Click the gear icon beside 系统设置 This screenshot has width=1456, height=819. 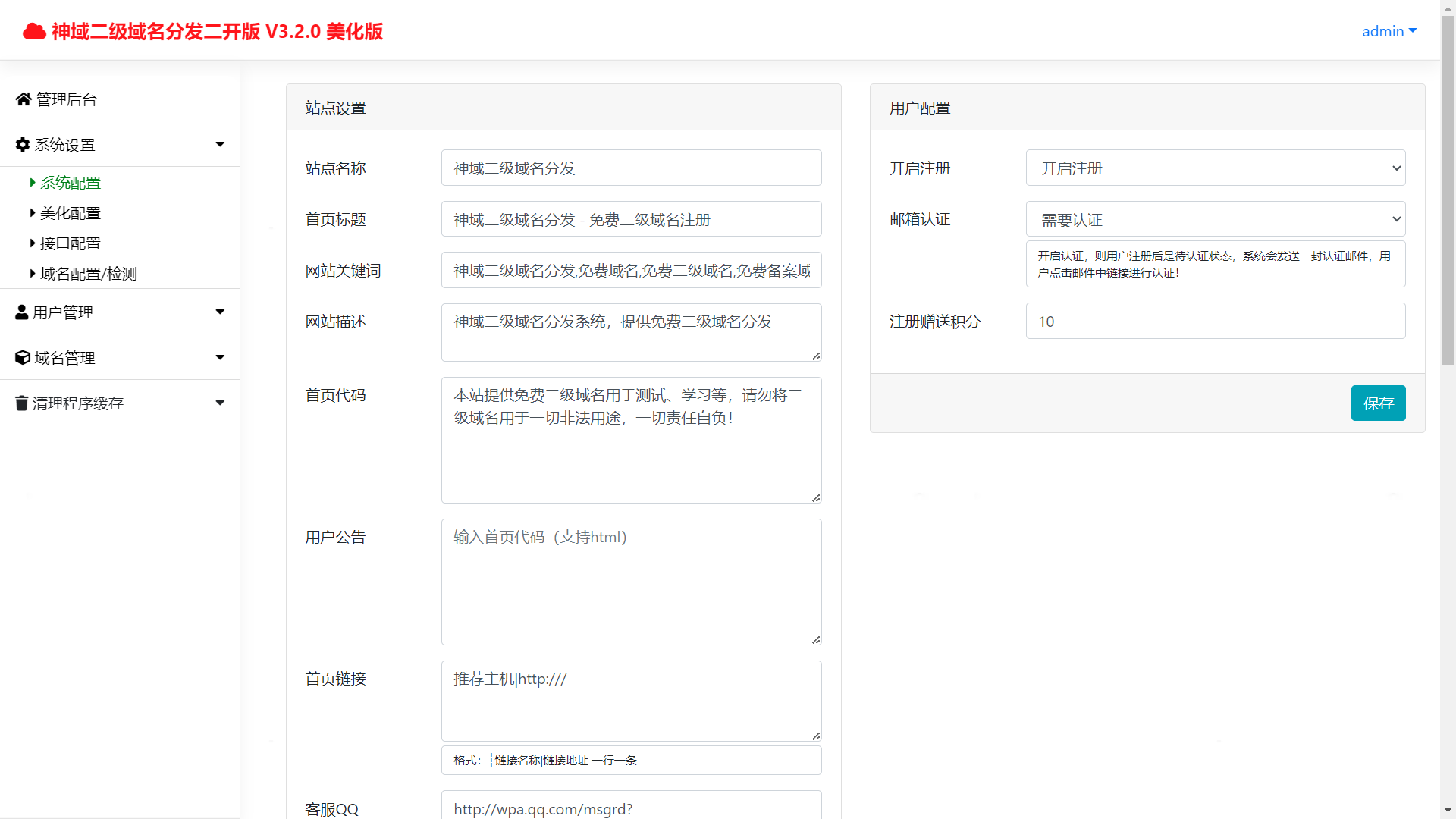coord(23,145)
